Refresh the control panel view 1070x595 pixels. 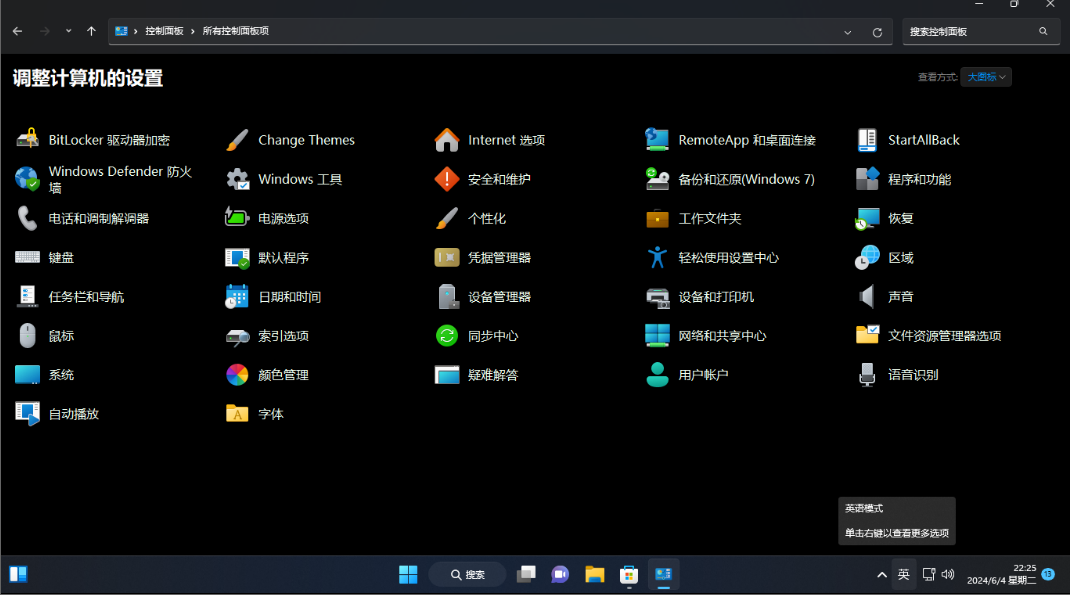[x=878, y=32]
